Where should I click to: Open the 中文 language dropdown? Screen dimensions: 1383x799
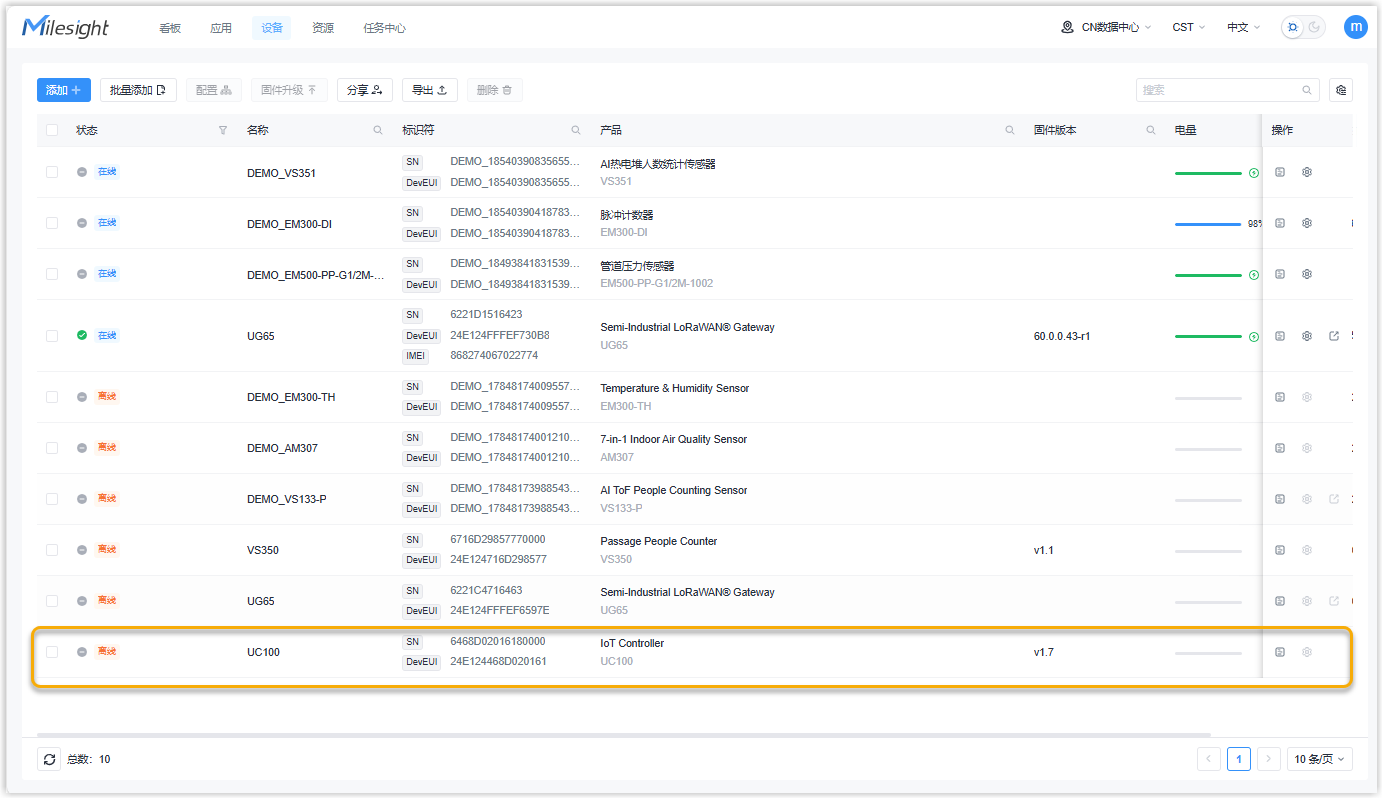[x=1244, y=27]
